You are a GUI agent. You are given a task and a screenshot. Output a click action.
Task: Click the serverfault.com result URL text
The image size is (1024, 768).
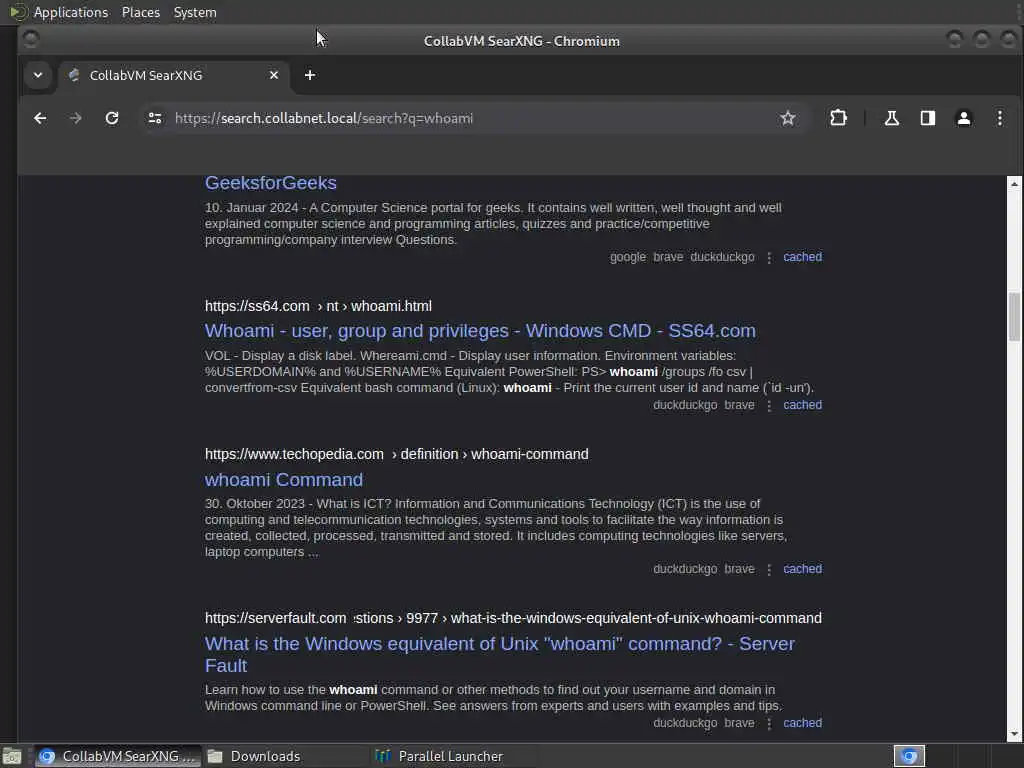point(513,618)
